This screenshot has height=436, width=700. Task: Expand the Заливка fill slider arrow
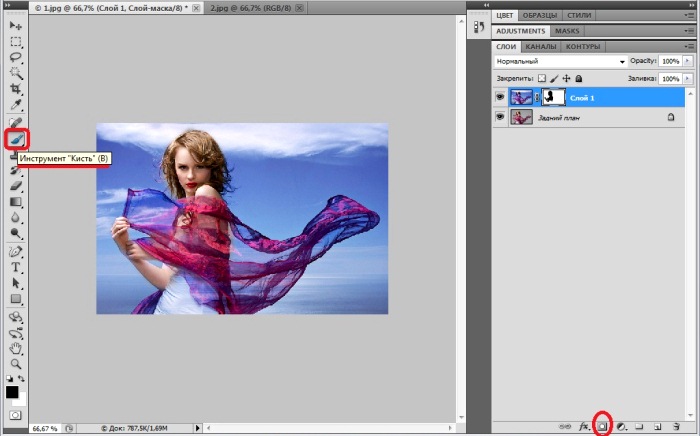[688, 78]
